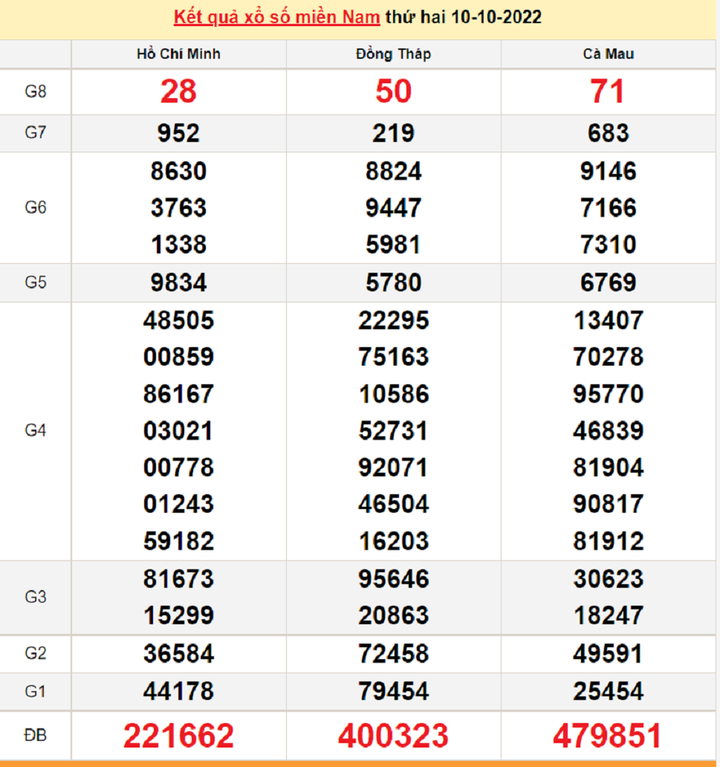Screen dimensions: 720x767
Task: Click the G1 result 44178
Action: point(178,691)
